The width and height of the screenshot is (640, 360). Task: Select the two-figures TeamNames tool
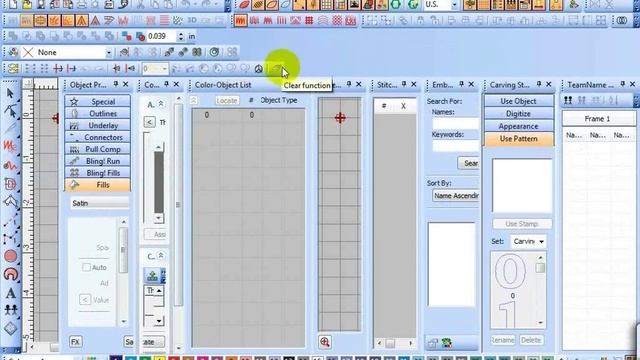(x=11, y=310)
